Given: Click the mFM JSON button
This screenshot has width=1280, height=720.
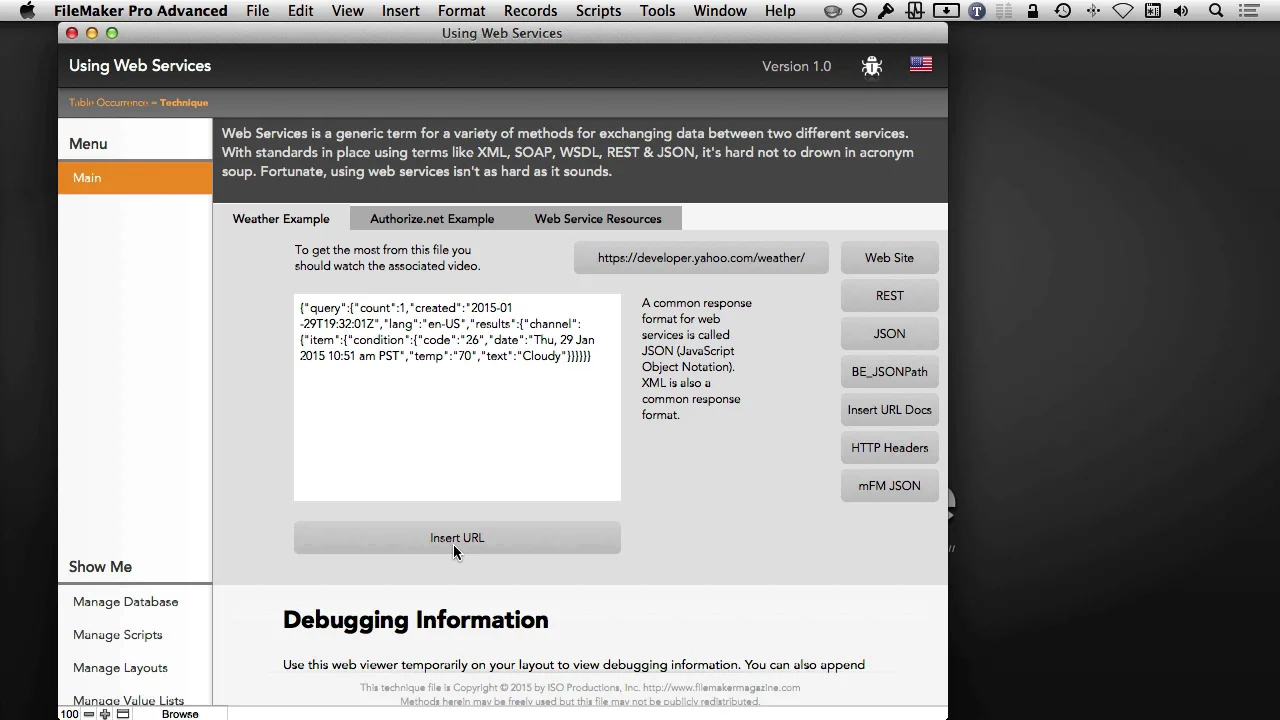Looking at the screenshot, I should (x=889, y=486).
